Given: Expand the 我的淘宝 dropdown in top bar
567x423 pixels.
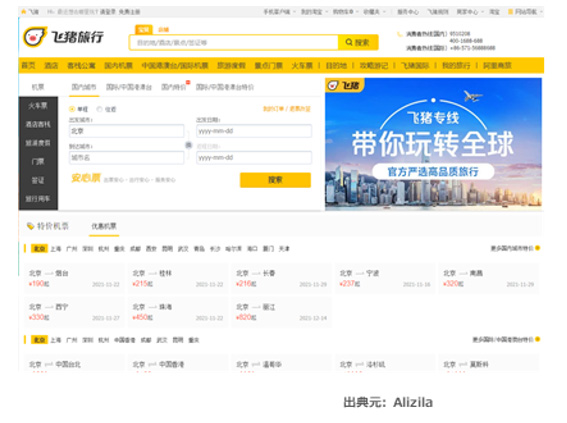Looking at the screenshot, I should [314, 12].
